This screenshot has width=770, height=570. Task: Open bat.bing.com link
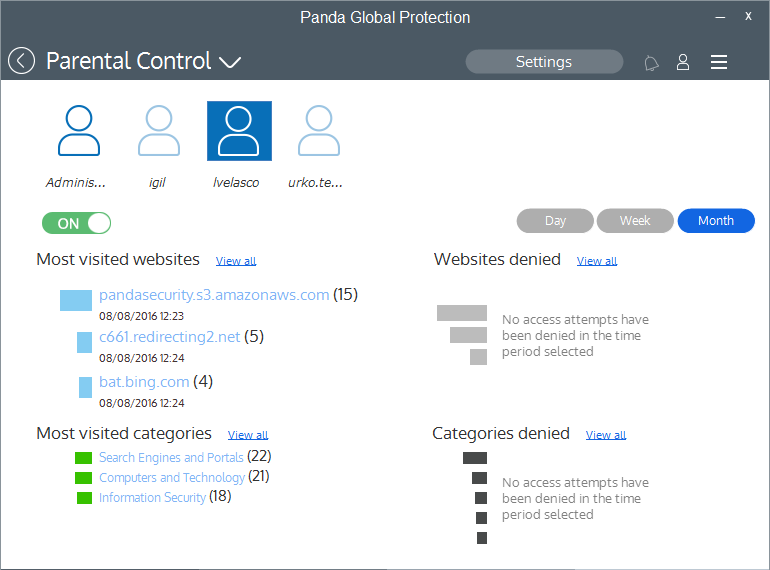coord(144,382)
